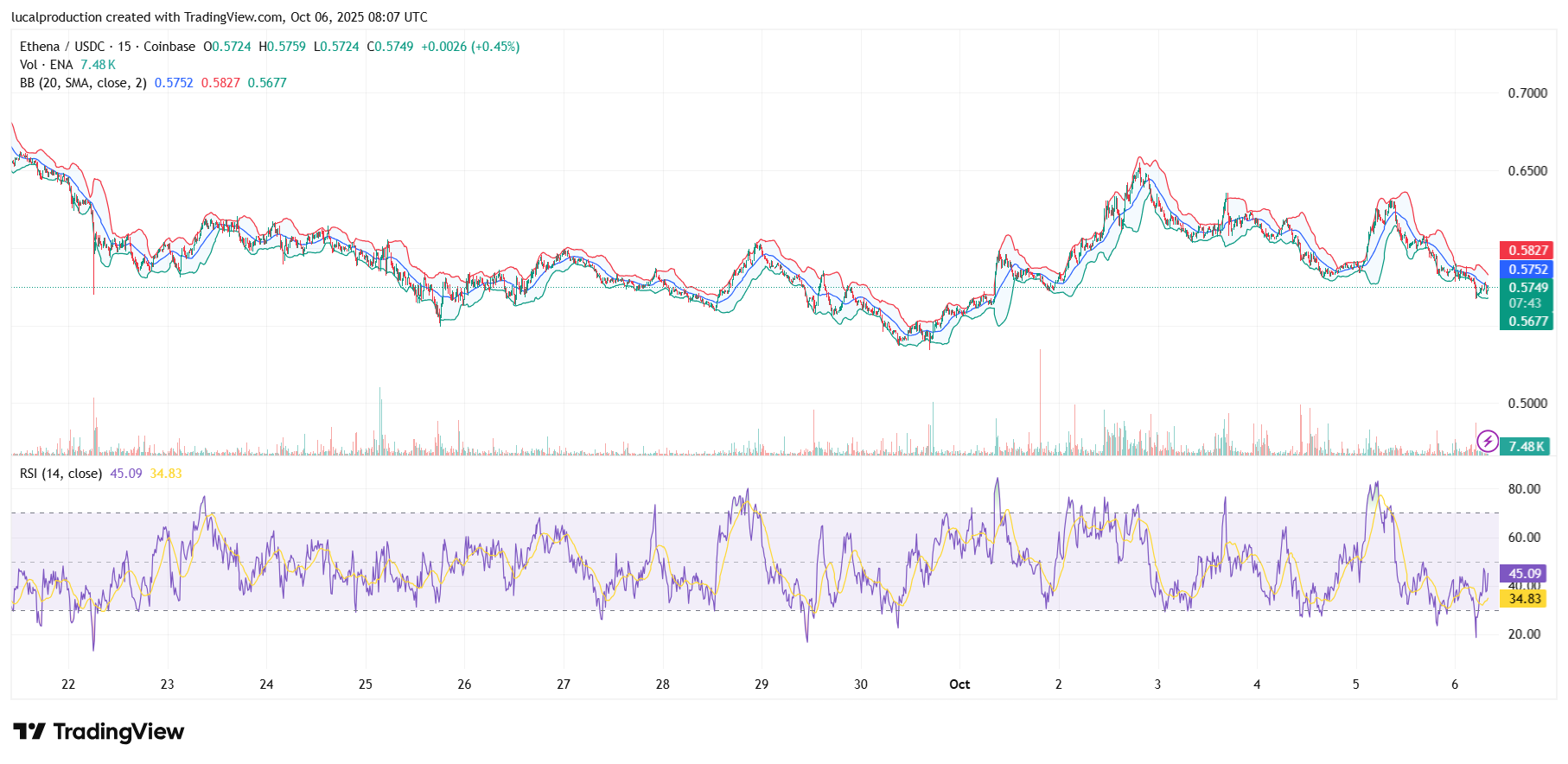Click the red 0.5827 upper band price label
The image size is (1568, 764).
[x=1527, y=251]
